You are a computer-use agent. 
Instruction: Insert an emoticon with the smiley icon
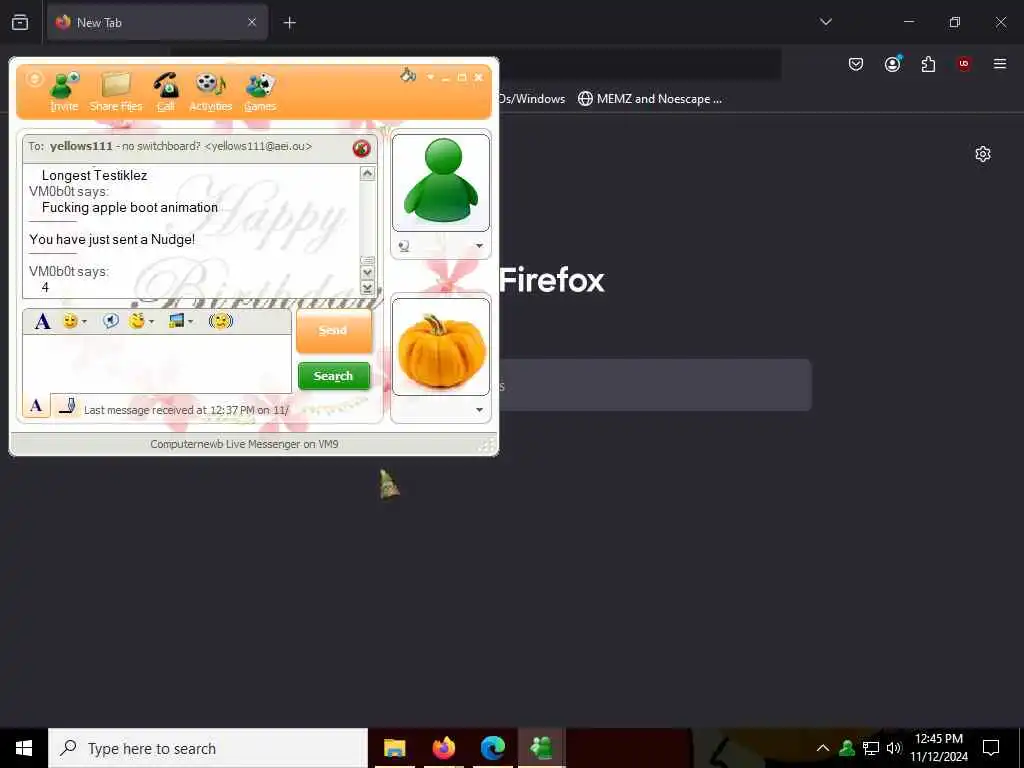pyautogui.click(x=70, y=321)
